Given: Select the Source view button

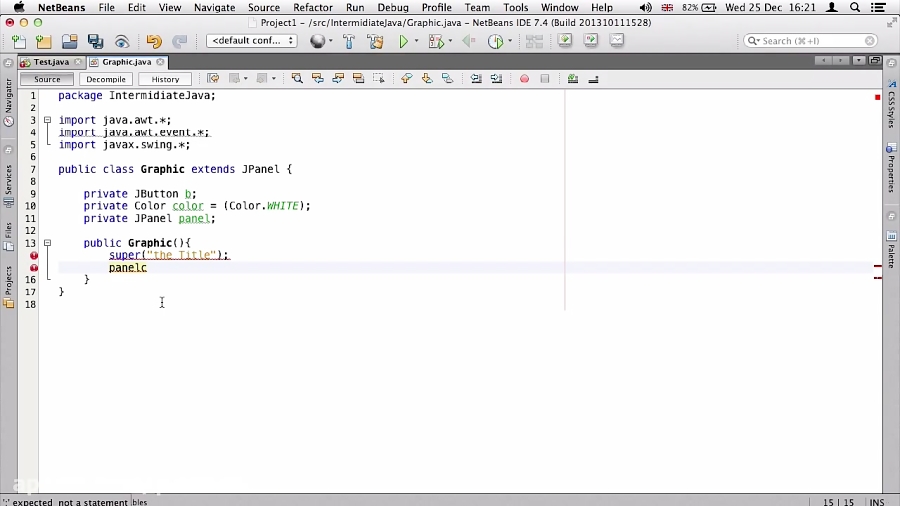Looking at the screenshot, I should click(47, 79).
